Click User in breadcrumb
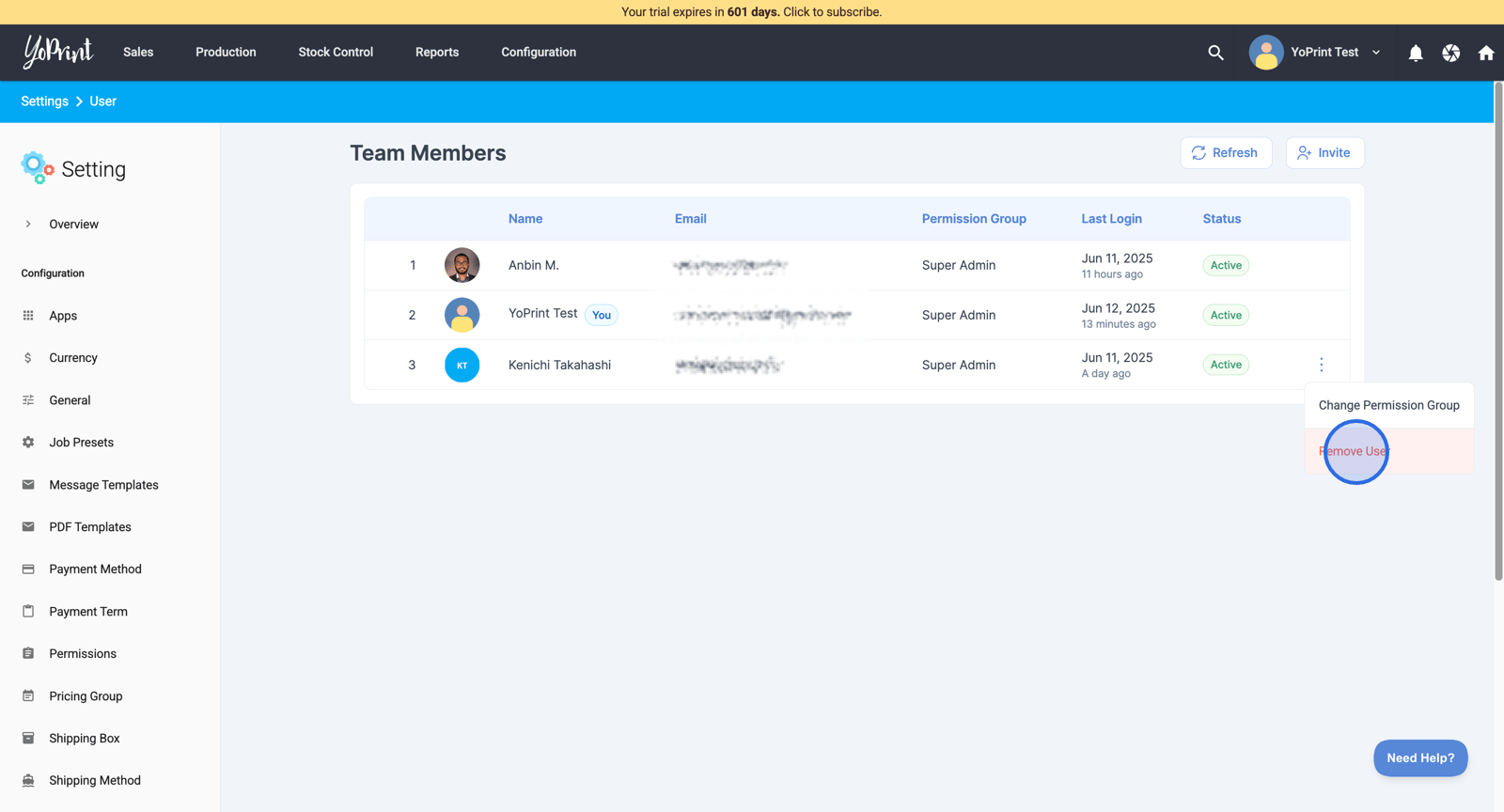The image size is (1504, 812). 103,101
